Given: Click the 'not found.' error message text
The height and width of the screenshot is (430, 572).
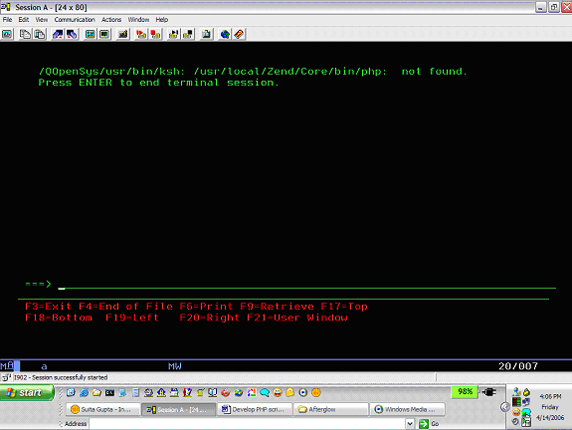Looking at the screenshot, I should pyautogui.click(x=434, y=71).
